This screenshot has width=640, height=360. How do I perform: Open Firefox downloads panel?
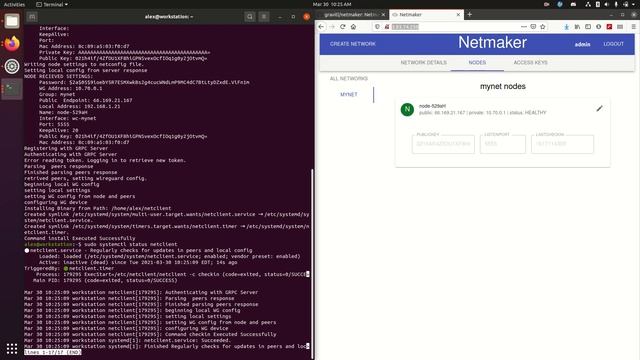tap(567, 27)
